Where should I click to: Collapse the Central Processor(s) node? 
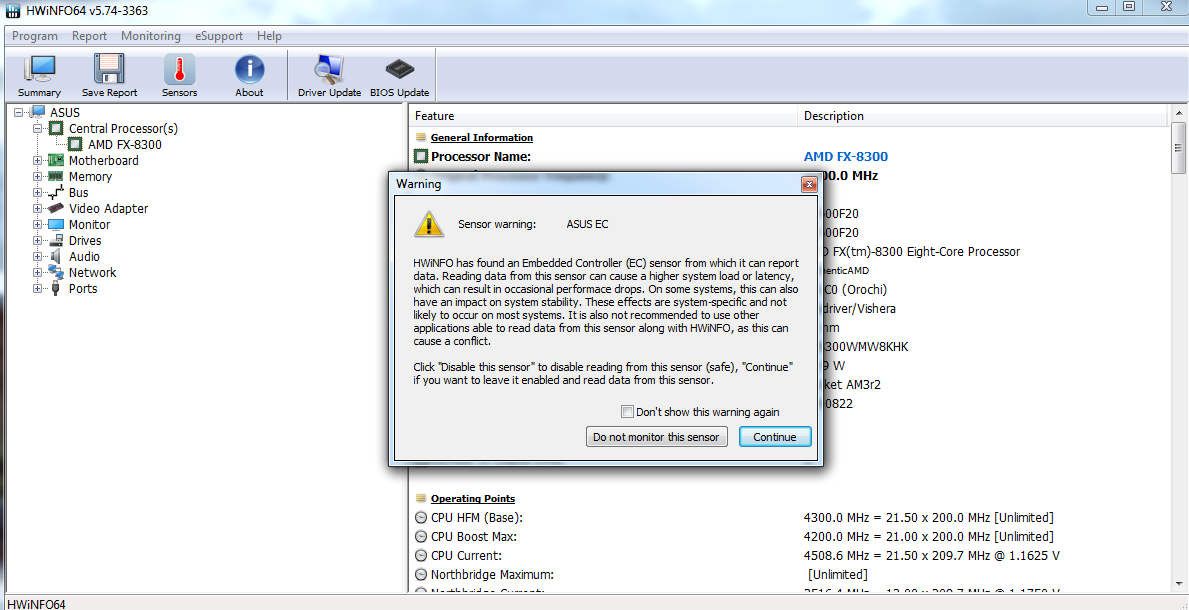pos(37,128)
